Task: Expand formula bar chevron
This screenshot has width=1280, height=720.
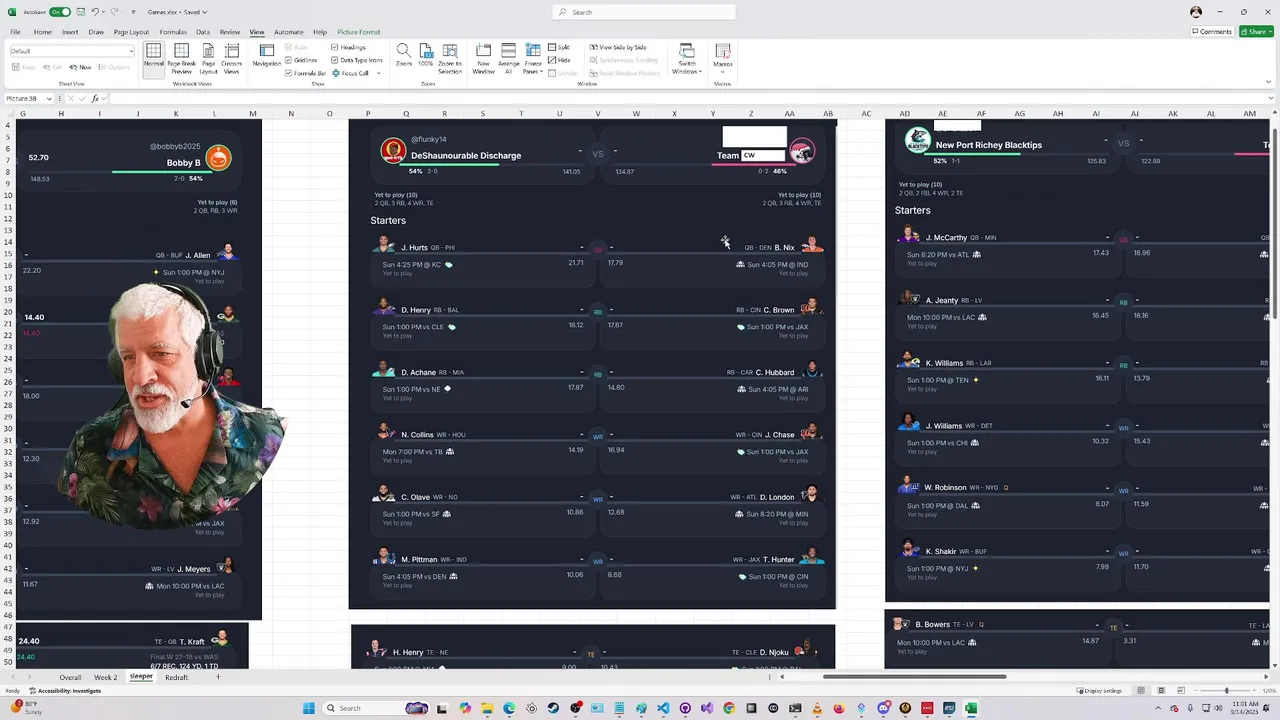Action: pyautogui.click(x=1270, y=98)
